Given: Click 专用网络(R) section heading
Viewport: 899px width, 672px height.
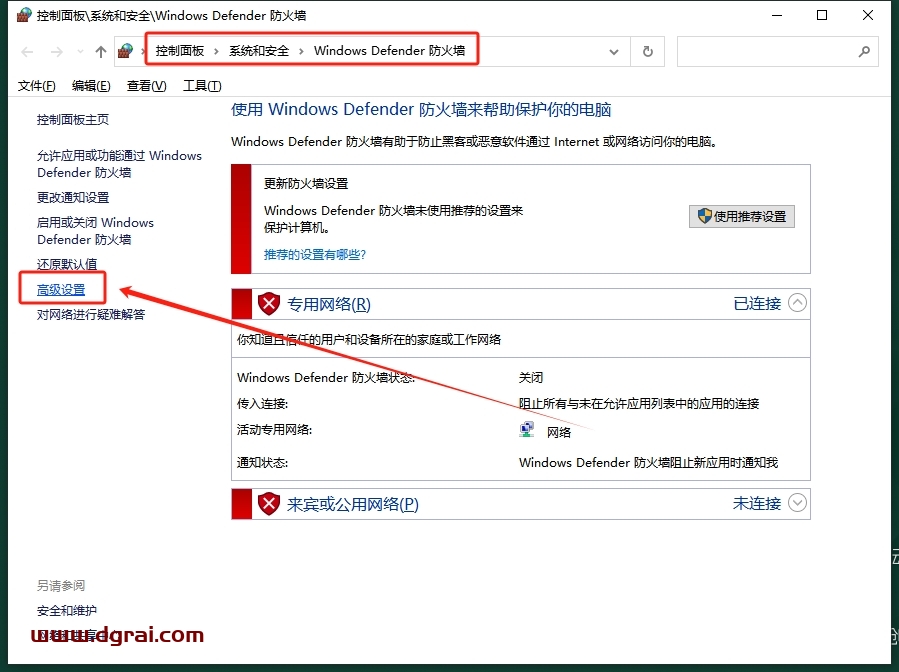Looking at the screenshot, I should pos(329,304).
